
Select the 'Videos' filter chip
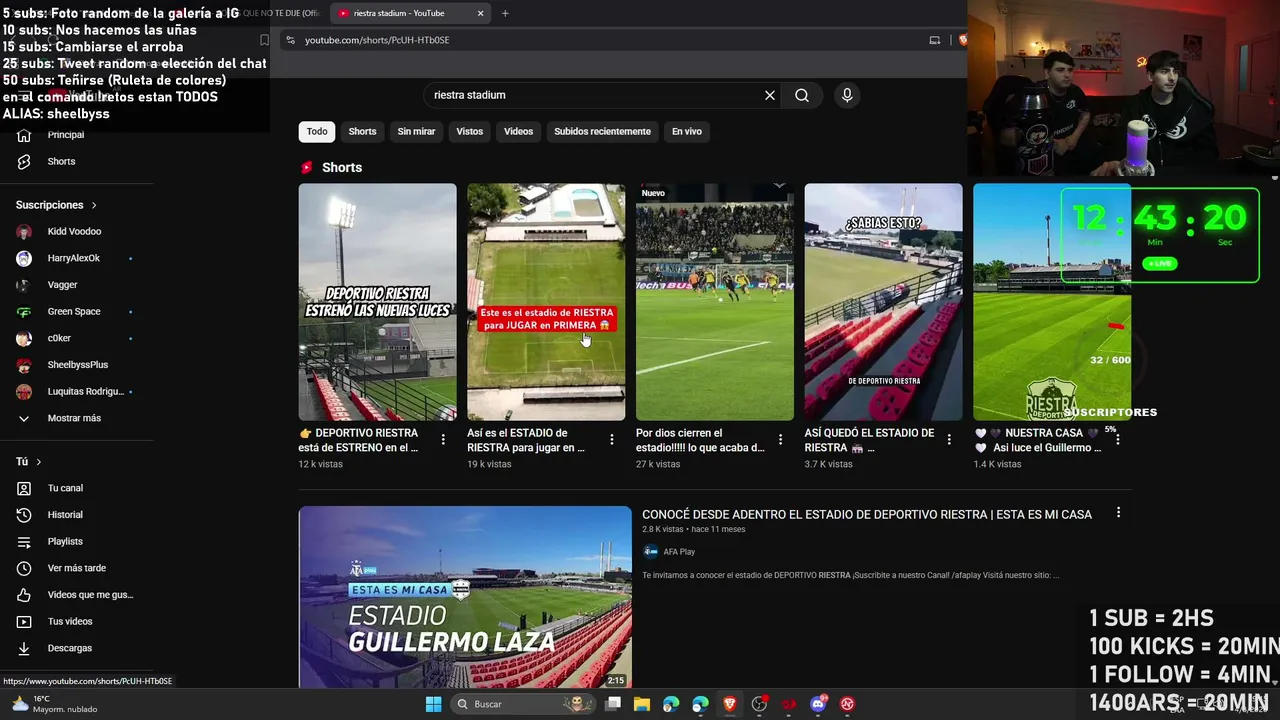coord(518,131)
